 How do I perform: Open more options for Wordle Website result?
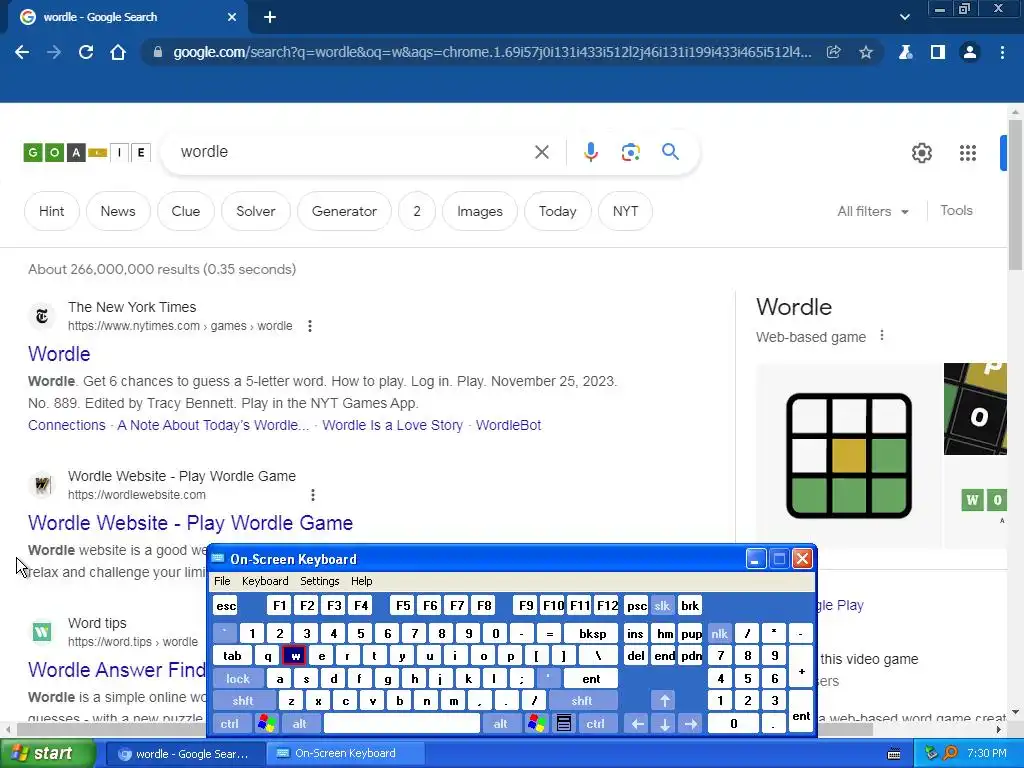(313, 495)
